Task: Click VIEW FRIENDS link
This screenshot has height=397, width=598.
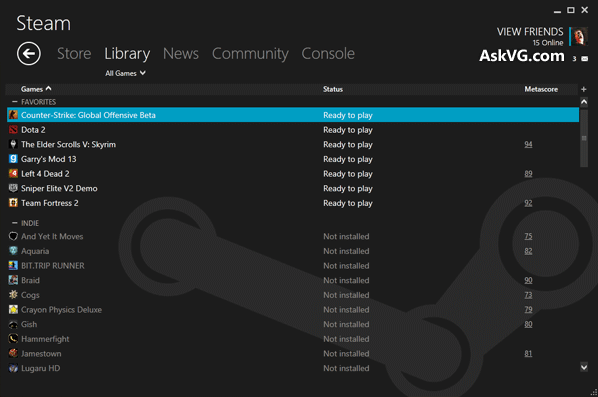Action: tap(530, 32)
